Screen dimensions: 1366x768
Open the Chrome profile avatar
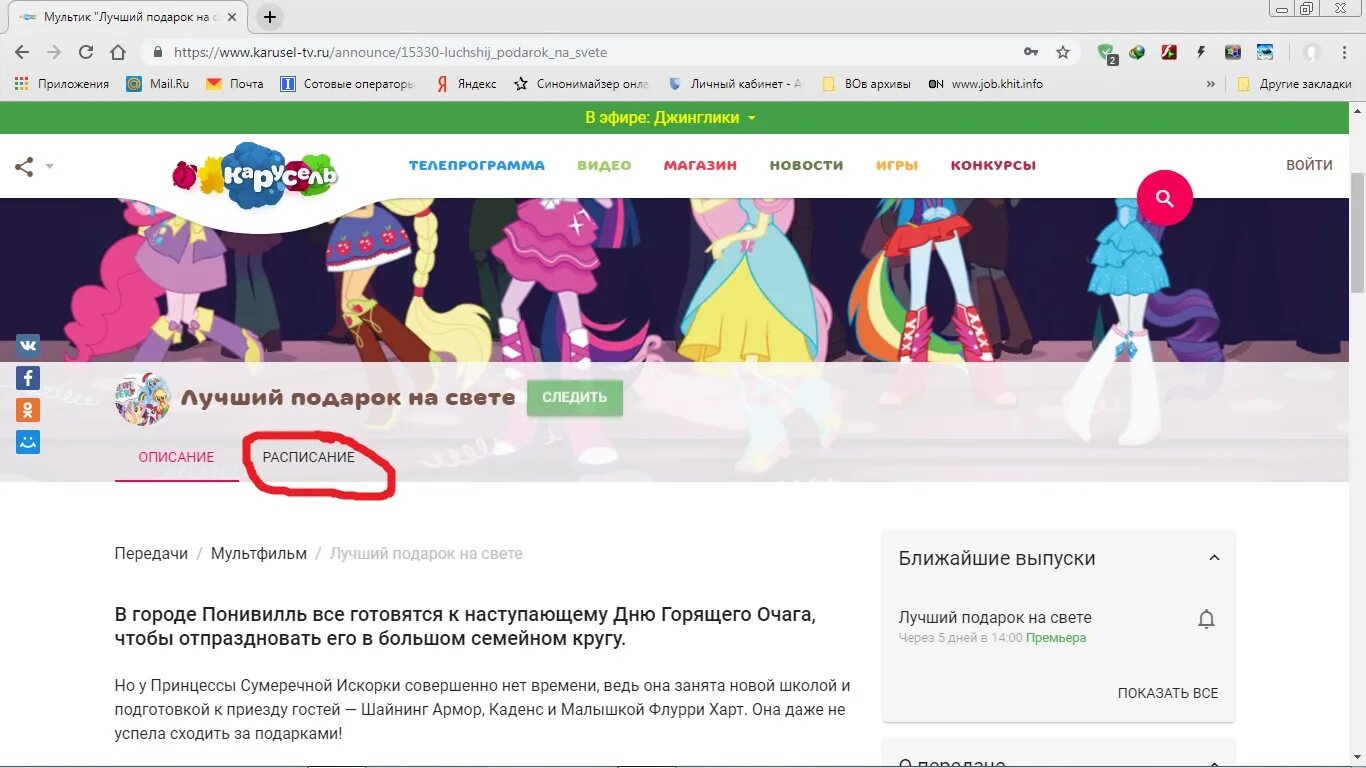(x=1311, y=52)
